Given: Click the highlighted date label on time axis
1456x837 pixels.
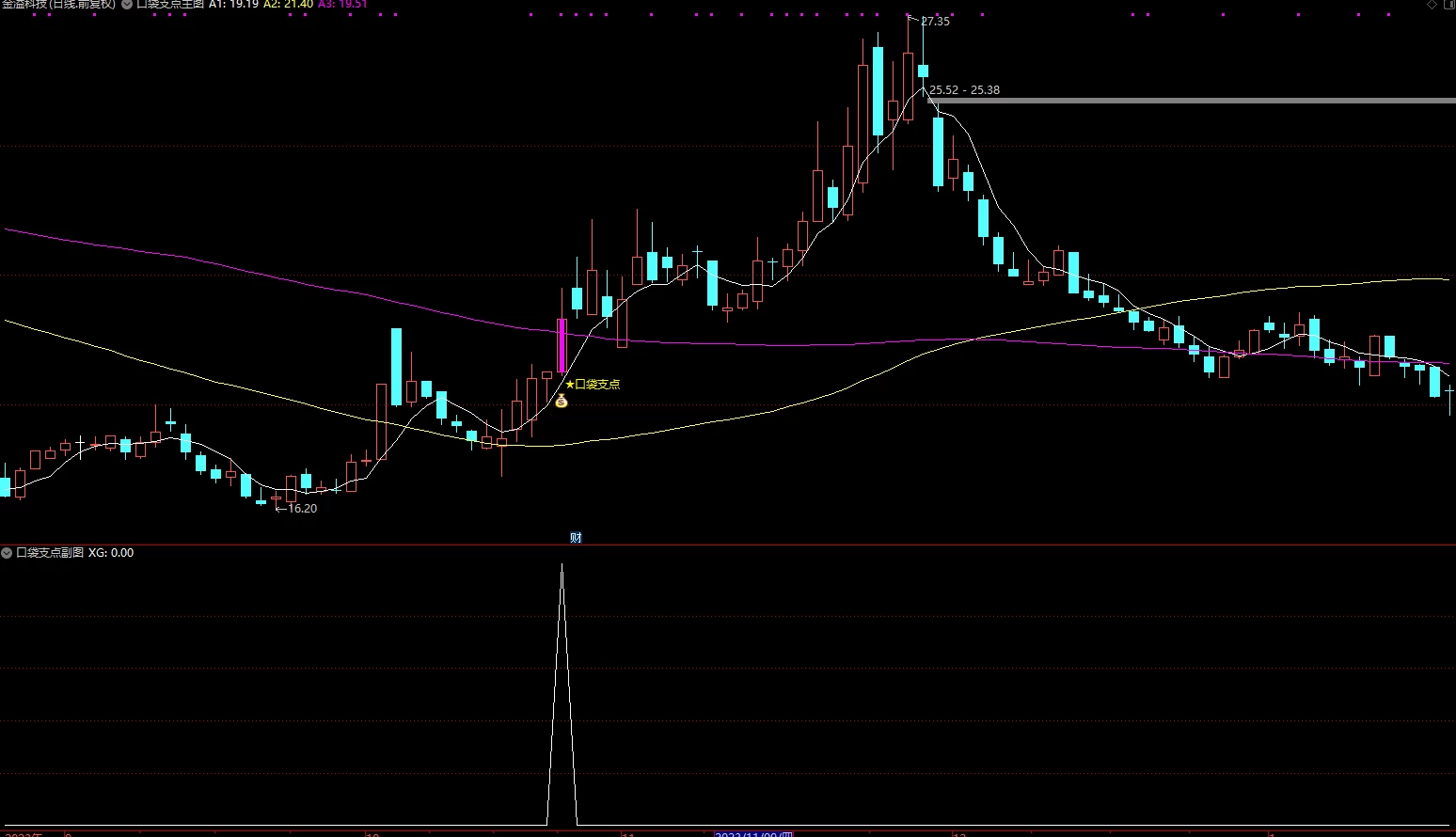Looking at the screenshot, I should 753,834.
